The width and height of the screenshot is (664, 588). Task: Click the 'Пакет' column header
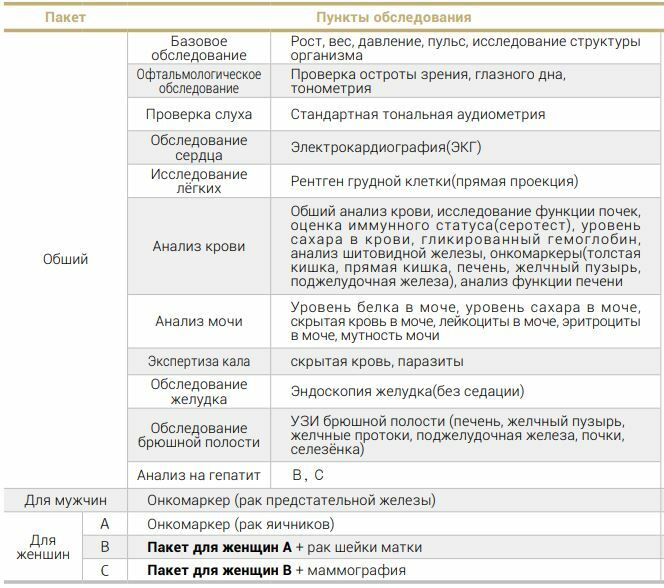tap(65, 17)
